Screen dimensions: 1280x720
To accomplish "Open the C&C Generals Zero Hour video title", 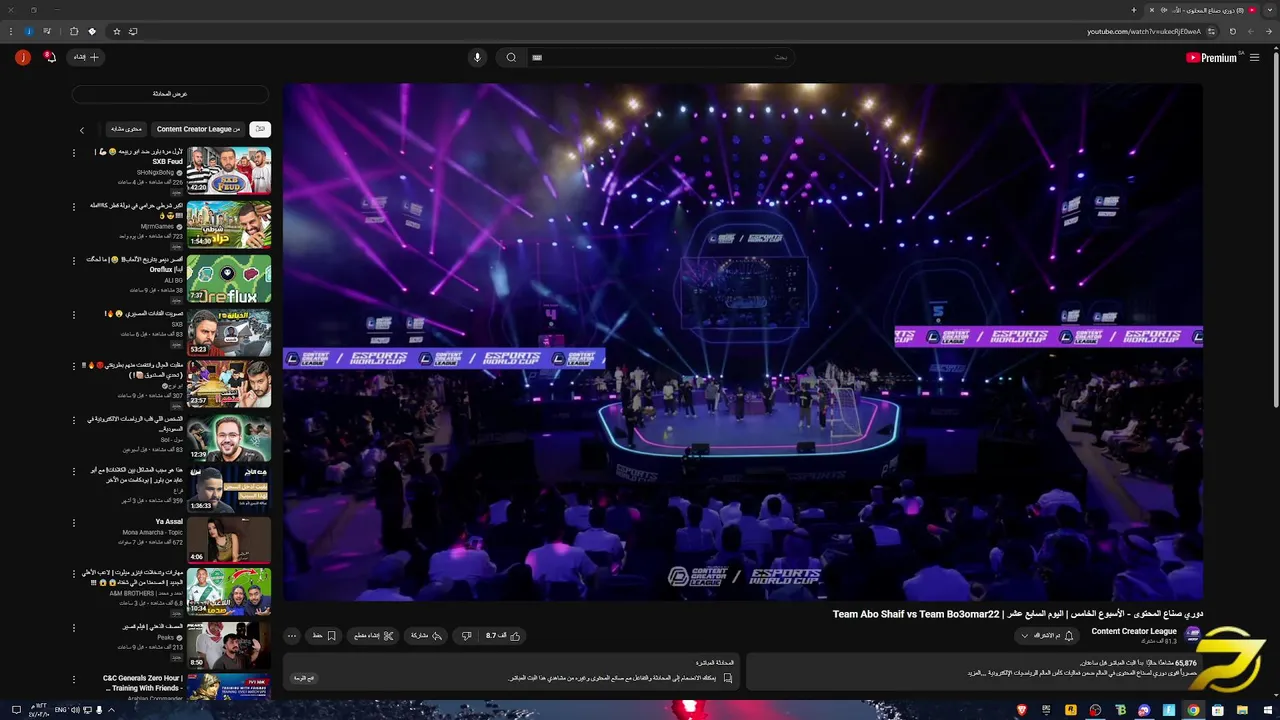I will (x=143, y=683).
